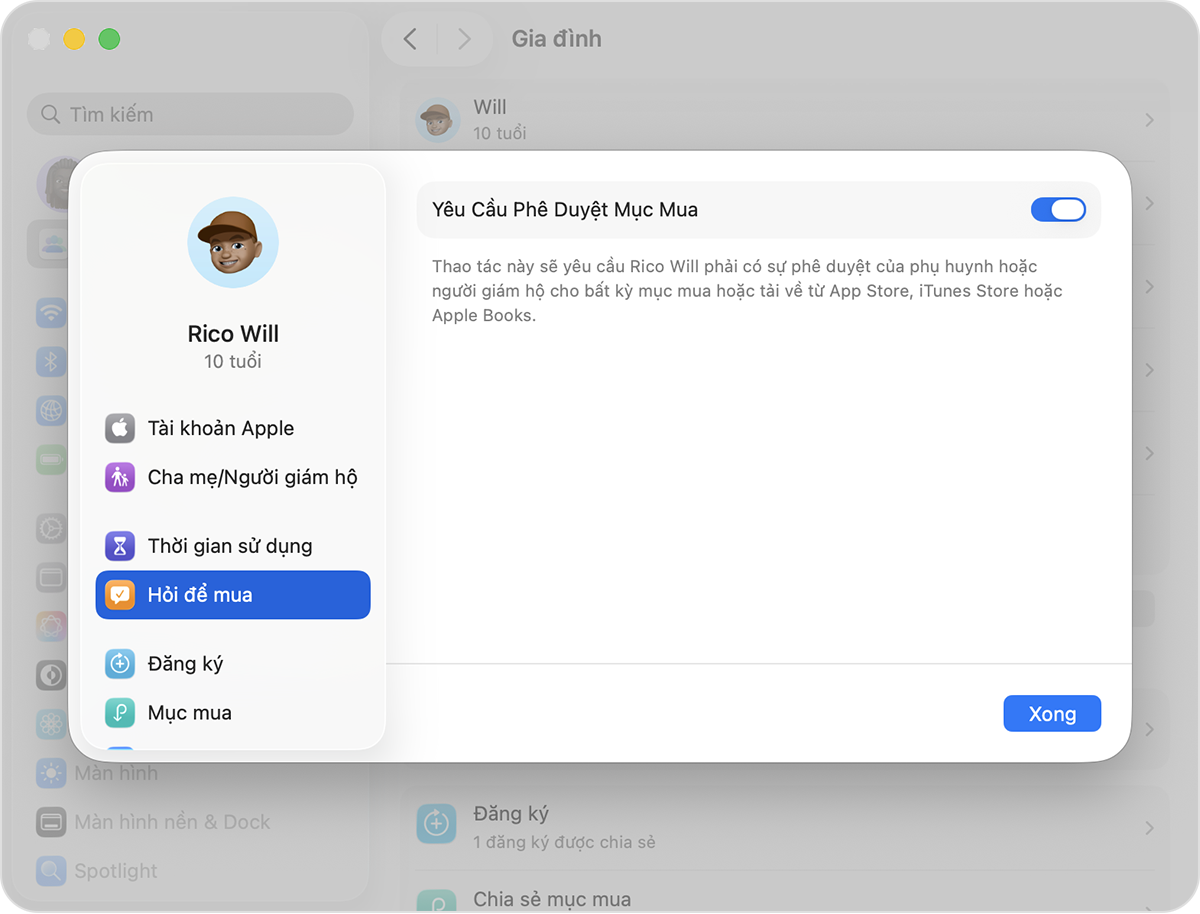
Task: Click the Màn hình sun icon
Action: coord(51,773)
